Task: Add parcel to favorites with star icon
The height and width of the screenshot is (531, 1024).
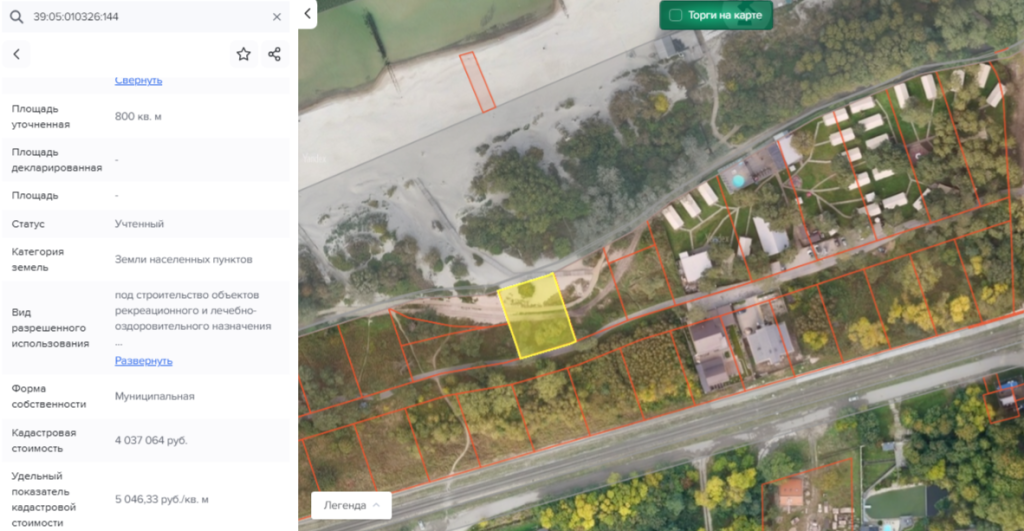Action: 243,54
